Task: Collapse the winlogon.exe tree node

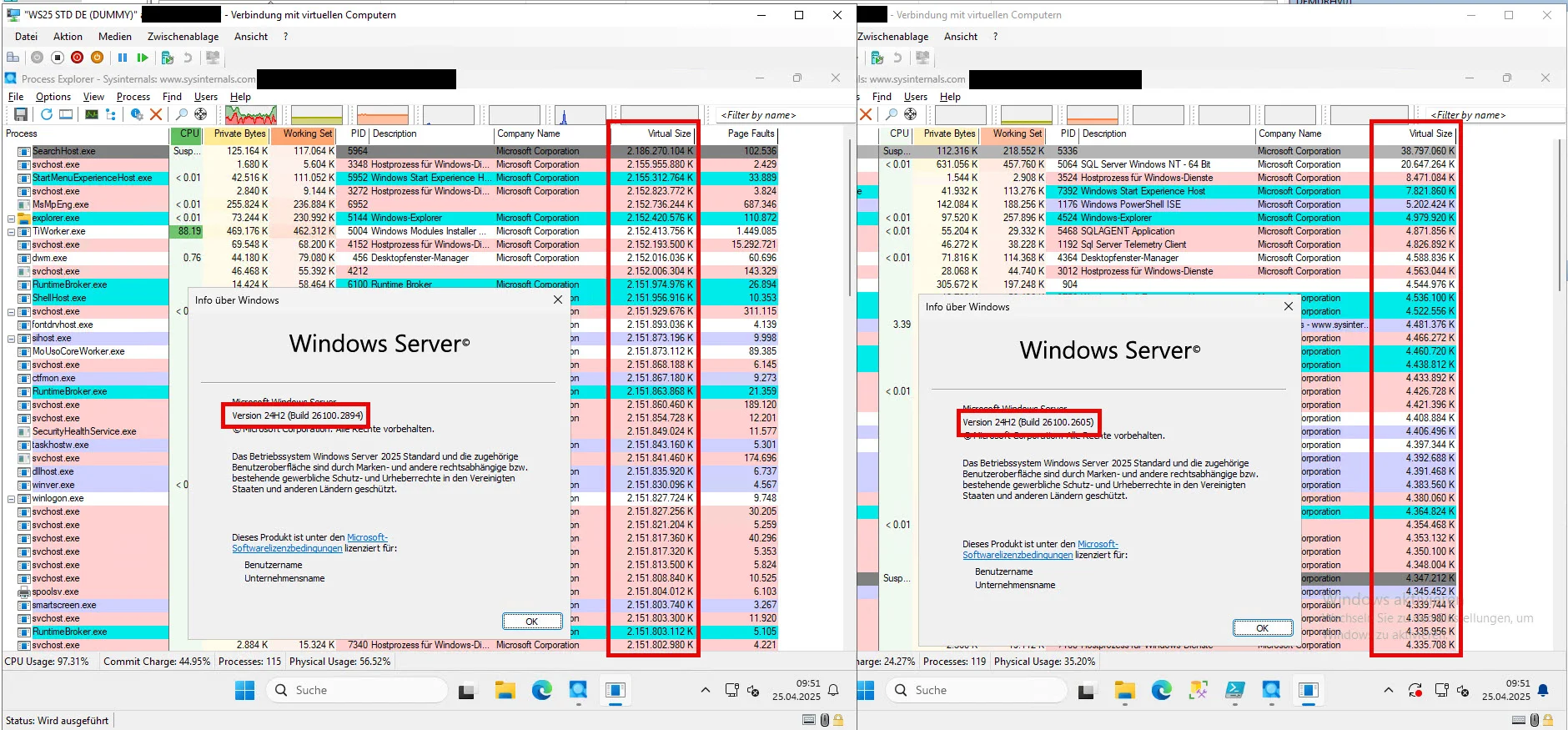Action: [x=12, y=498]
